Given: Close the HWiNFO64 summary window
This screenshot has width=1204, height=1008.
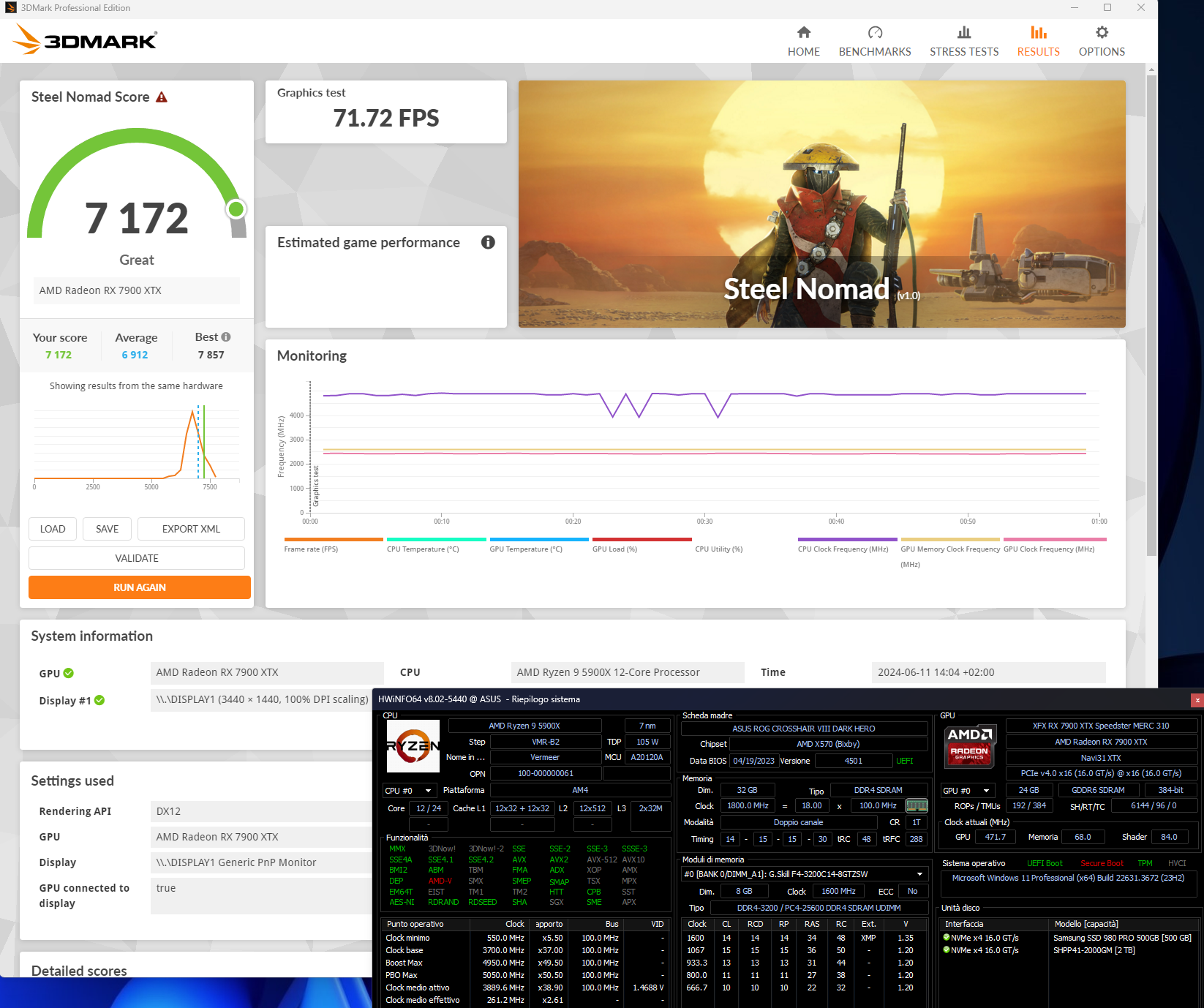Looking at the screenshot, I should (x=1197, y=700).
